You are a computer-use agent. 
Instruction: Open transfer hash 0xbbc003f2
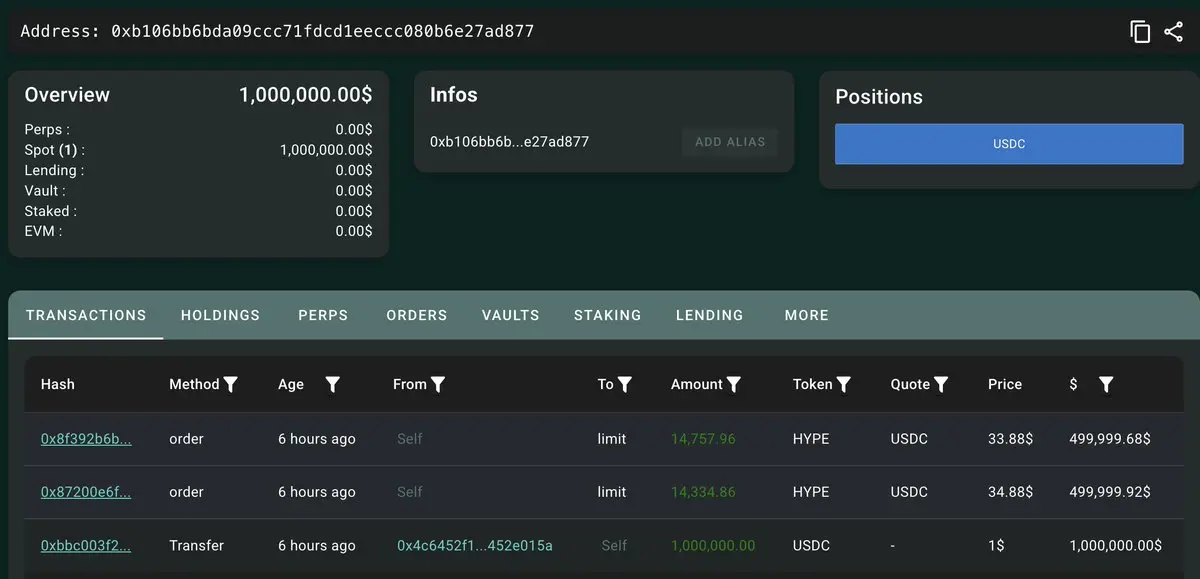pyautogui.click(x=86, y=545)
